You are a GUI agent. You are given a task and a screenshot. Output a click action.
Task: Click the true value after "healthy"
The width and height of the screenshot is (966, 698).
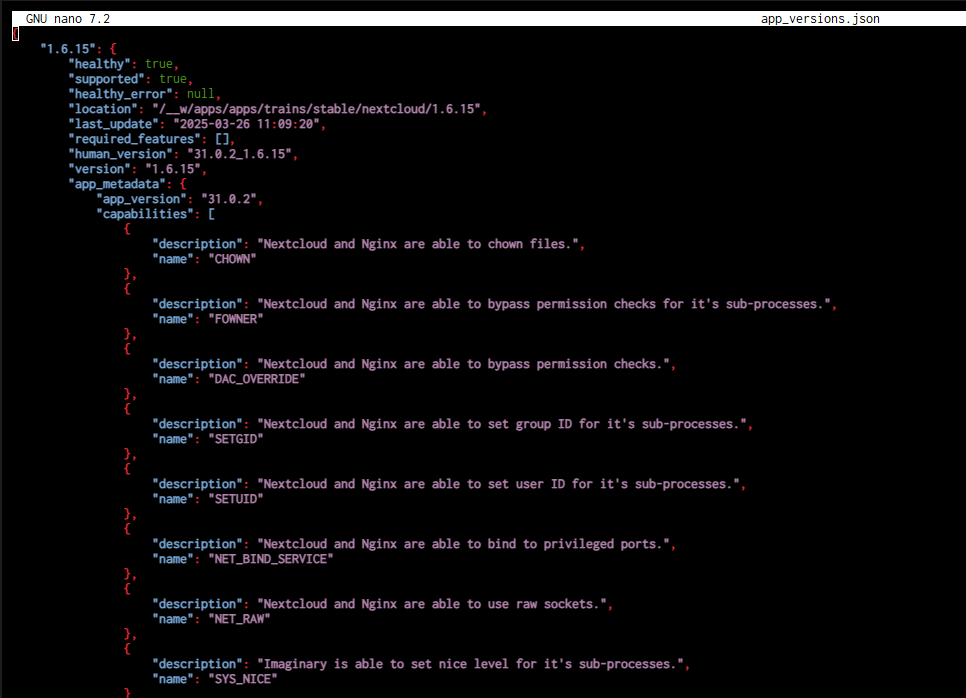pos(159,63)
